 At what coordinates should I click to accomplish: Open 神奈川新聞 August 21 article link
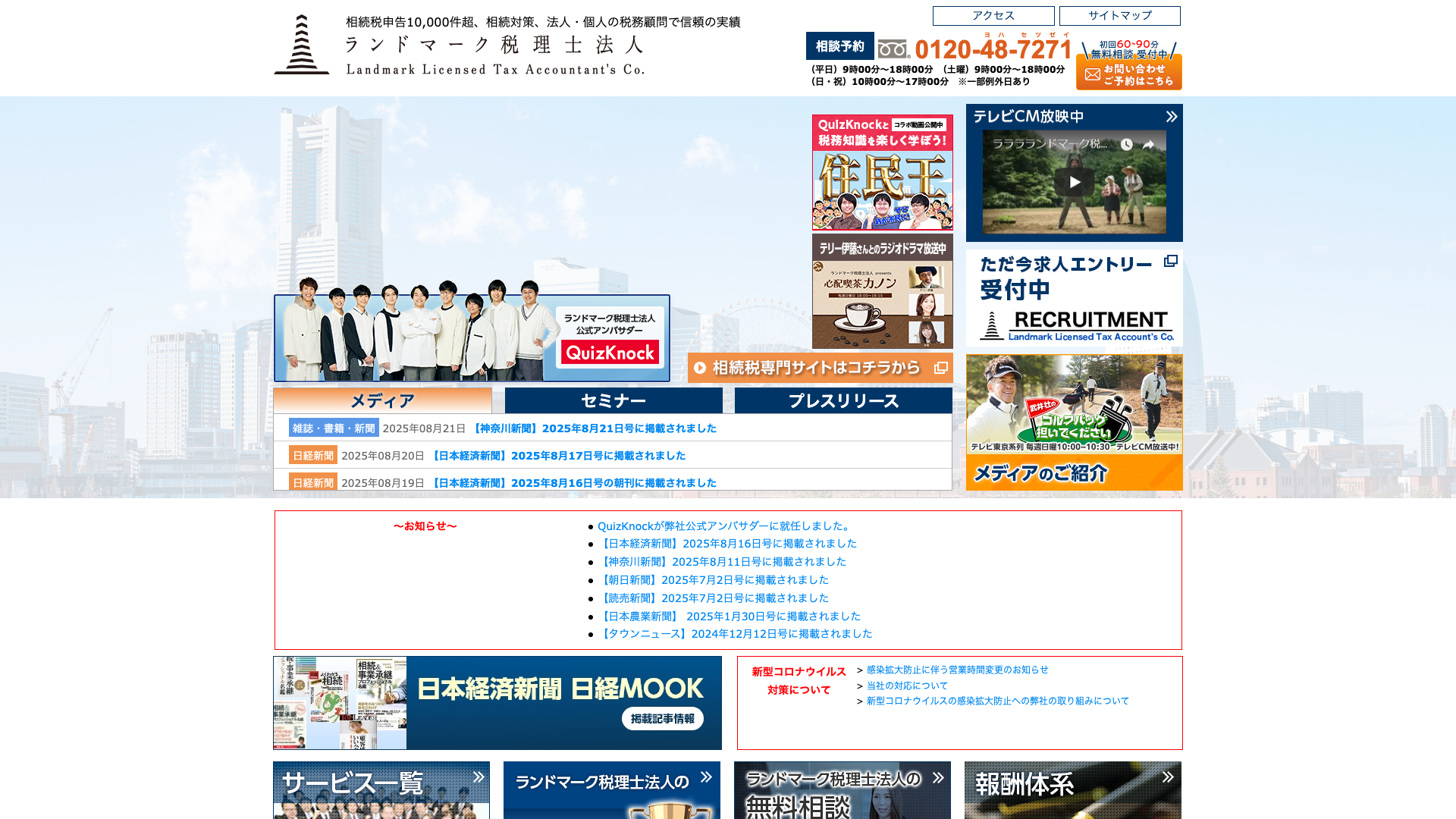click(593, 428)
